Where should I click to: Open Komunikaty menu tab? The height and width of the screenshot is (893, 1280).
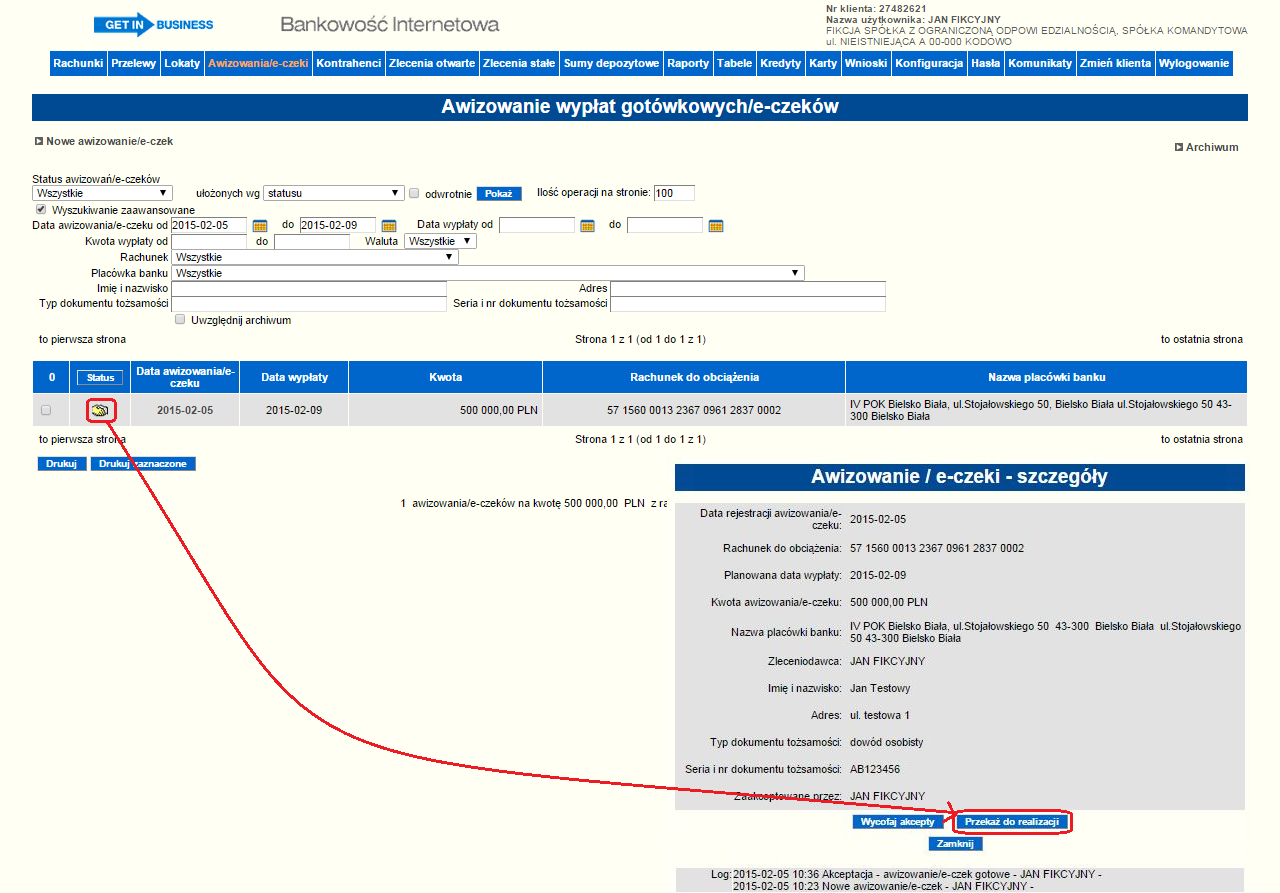1040,63
